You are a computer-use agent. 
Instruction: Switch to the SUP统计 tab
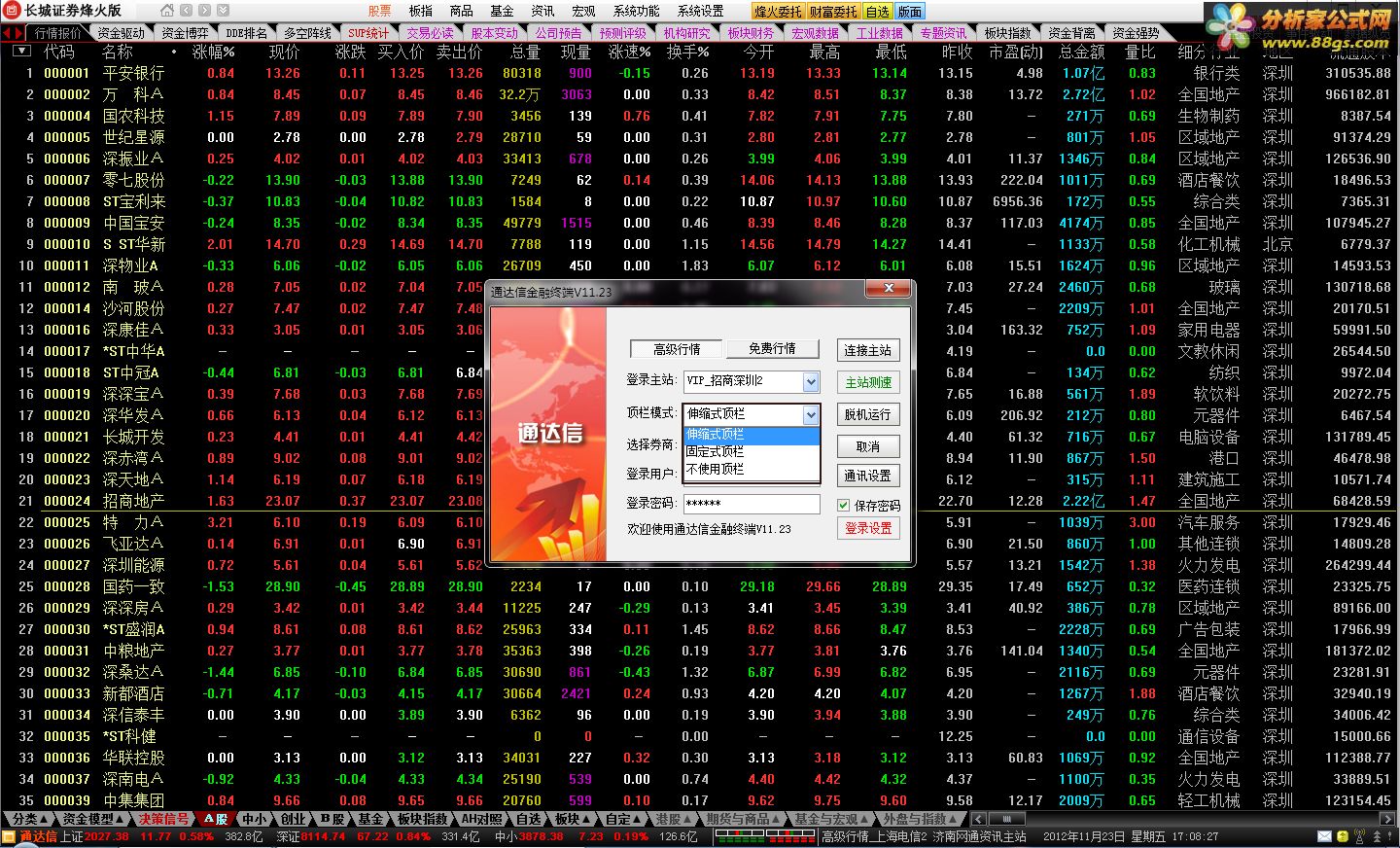pyautogui.click(x=368, y=33)
